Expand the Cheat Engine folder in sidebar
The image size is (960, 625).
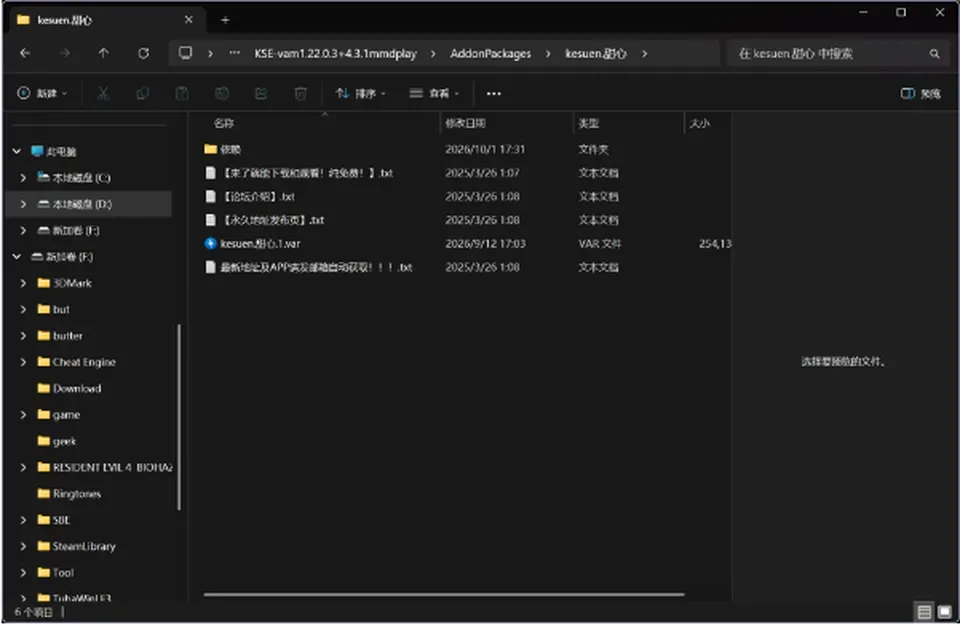(23, 362)
